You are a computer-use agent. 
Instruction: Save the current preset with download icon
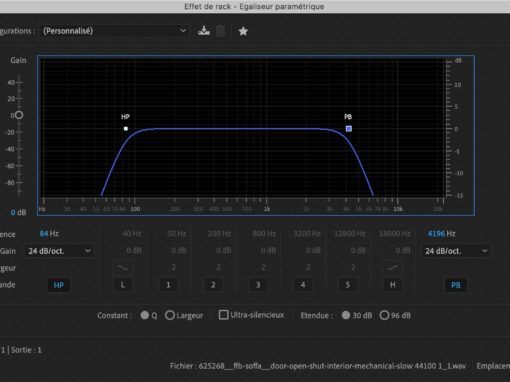(x=204, y=31)
